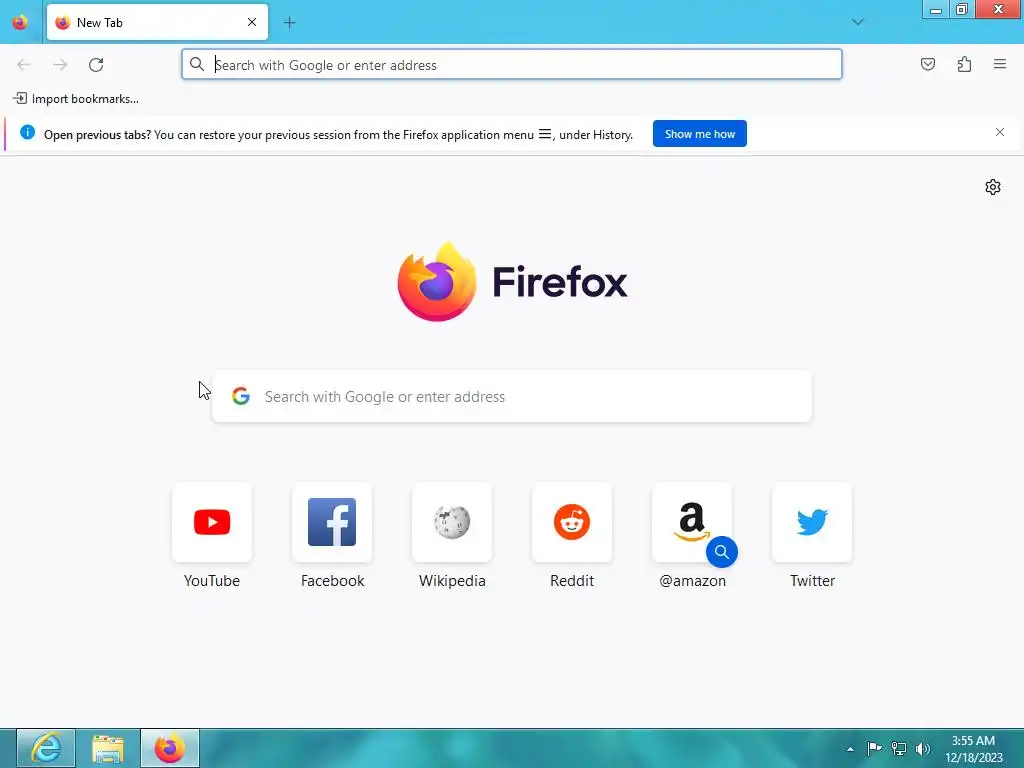The height and width of the screenshot is (768, 1024).
Task: Expand the list all tabs chevron
Action: click(857, 22)
